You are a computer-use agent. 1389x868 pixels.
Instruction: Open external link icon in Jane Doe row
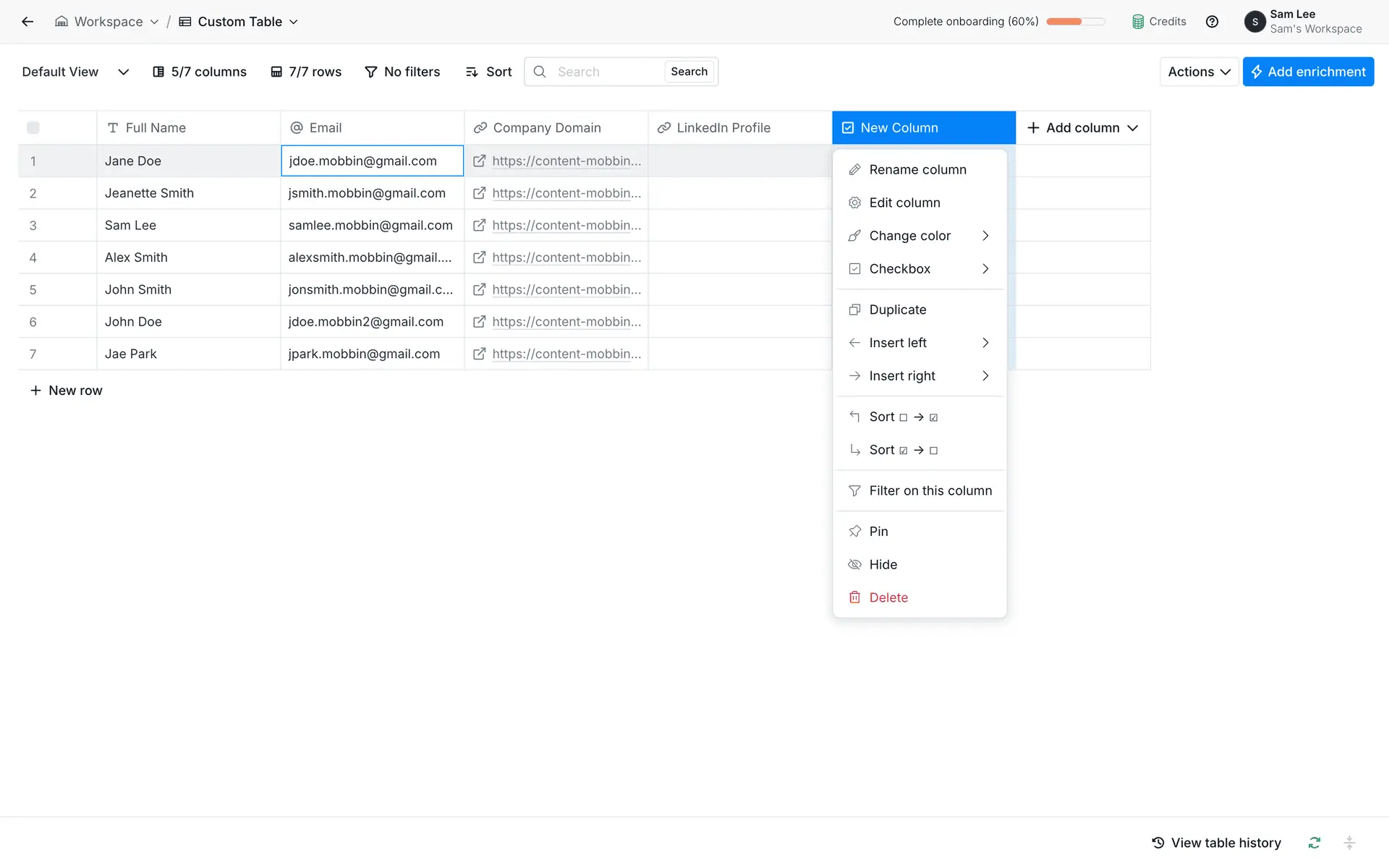tap(479, 161)
